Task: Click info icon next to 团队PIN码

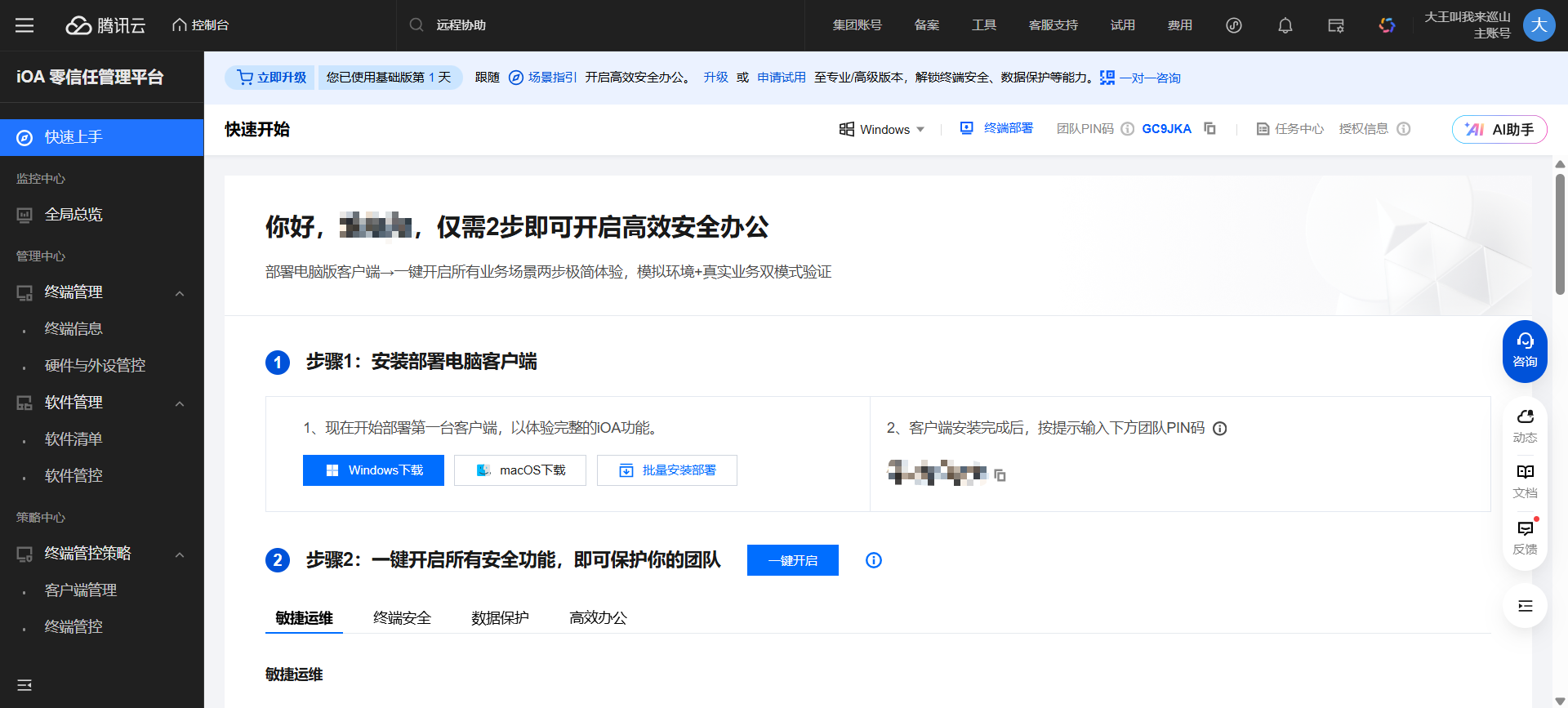Action: coord(1128,129)
